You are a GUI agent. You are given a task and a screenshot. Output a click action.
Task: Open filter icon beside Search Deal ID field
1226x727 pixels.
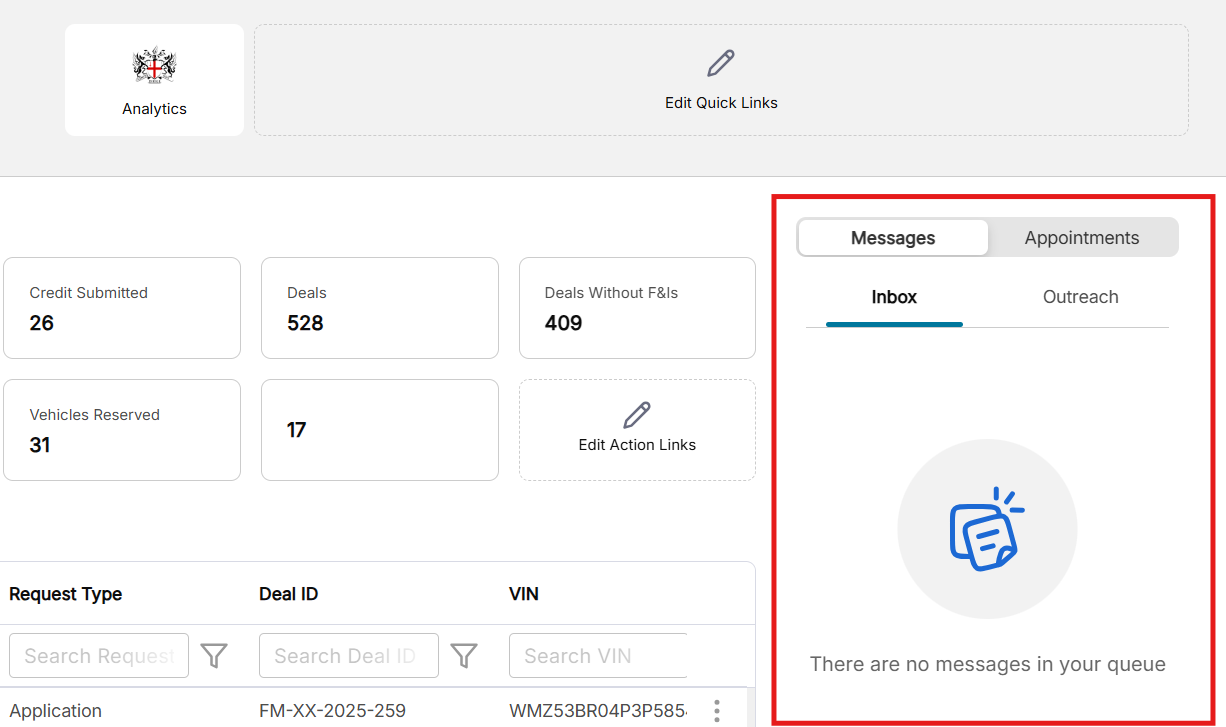click(463, 656)
